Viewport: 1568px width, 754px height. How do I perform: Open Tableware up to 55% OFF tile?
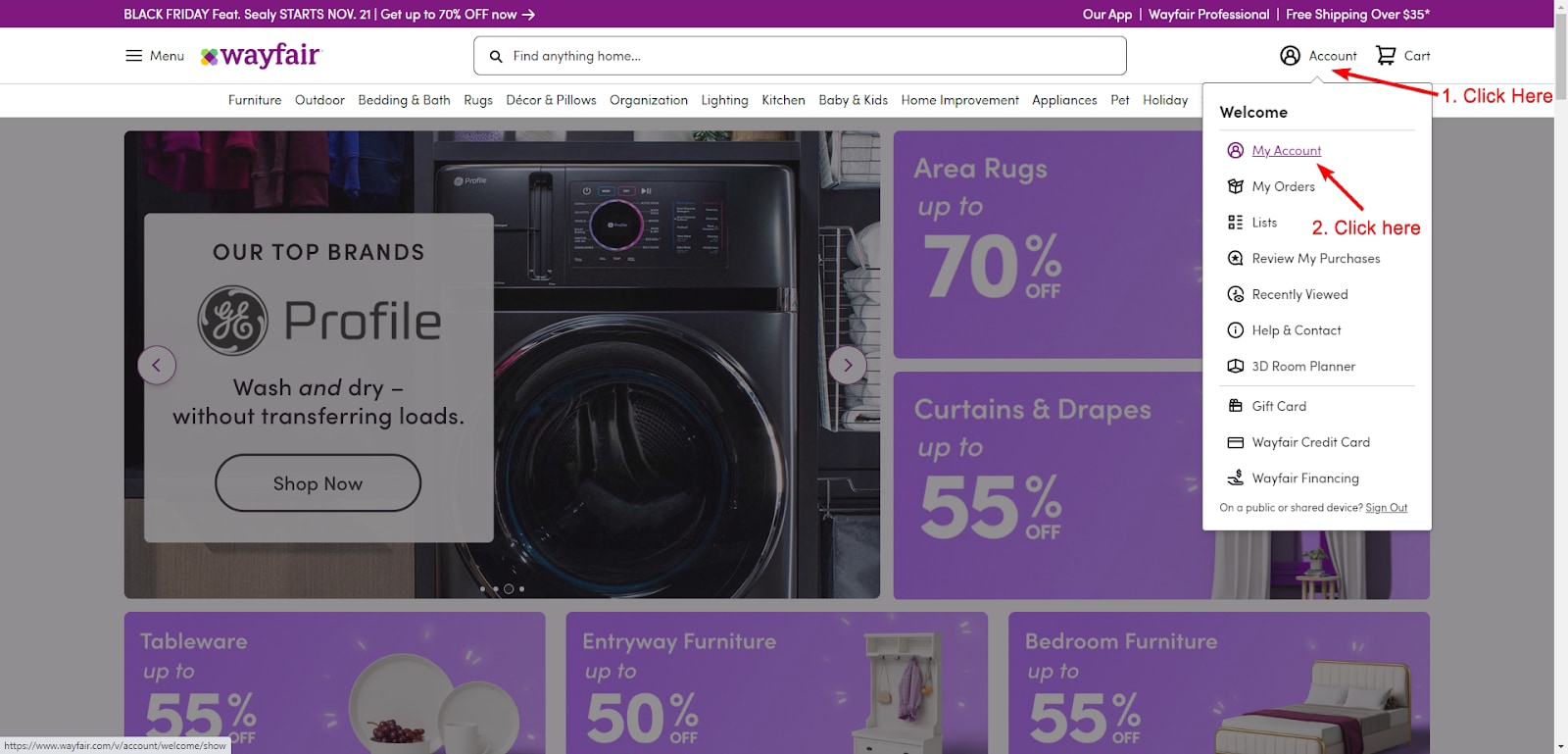334,683
